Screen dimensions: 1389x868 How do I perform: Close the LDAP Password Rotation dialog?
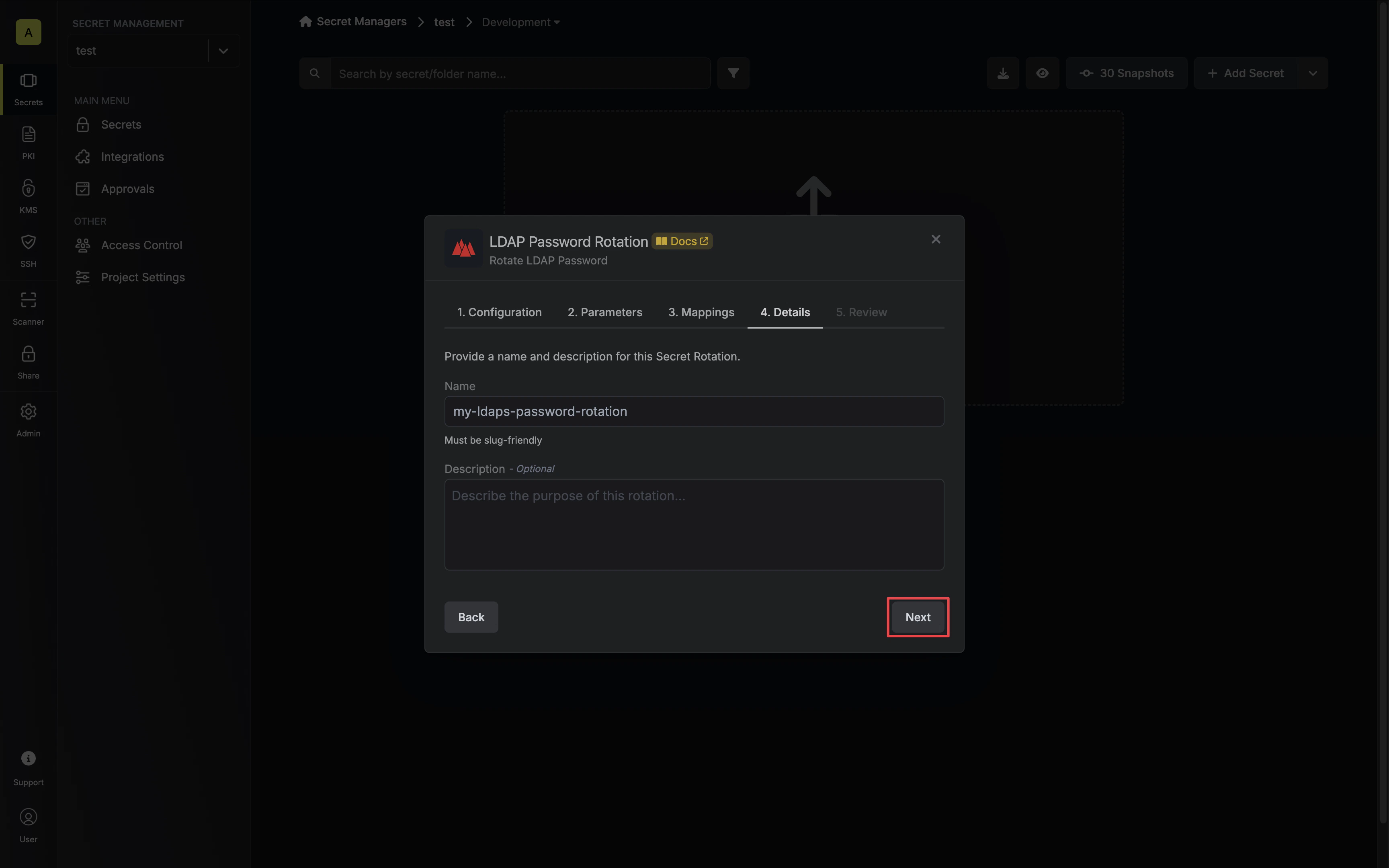(936, 239)
